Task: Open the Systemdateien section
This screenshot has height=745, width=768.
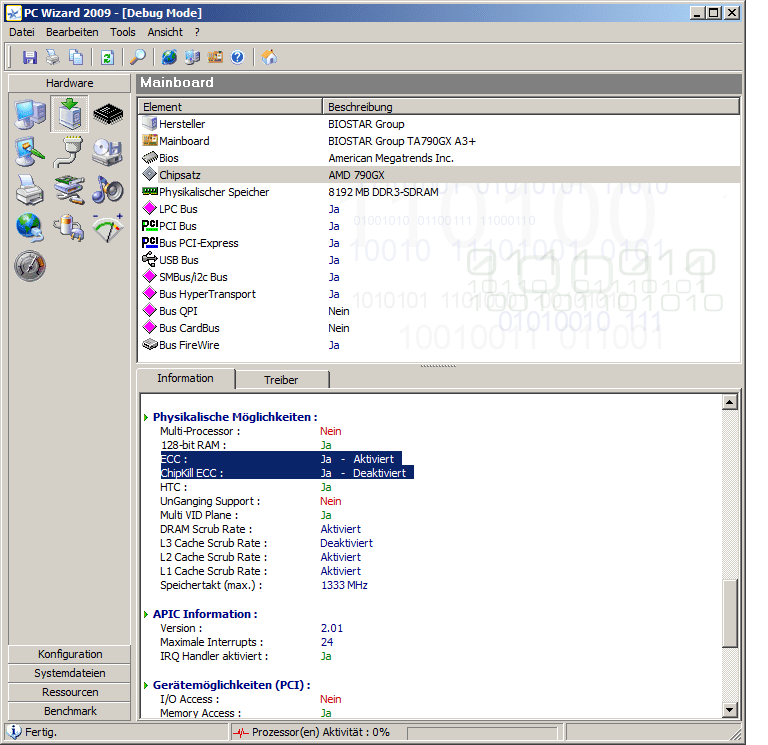Action: pyautogui.click(x=70, y=673)
